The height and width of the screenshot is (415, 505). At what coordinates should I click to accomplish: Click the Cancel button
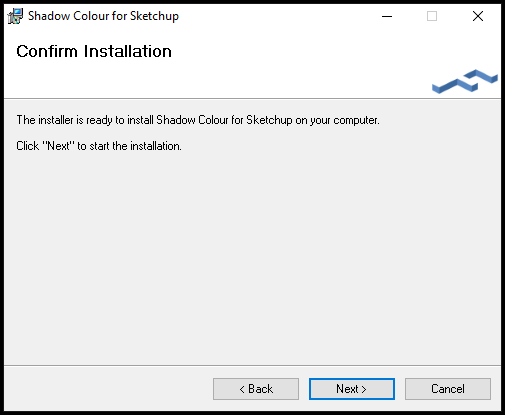(x=448, y=389)
